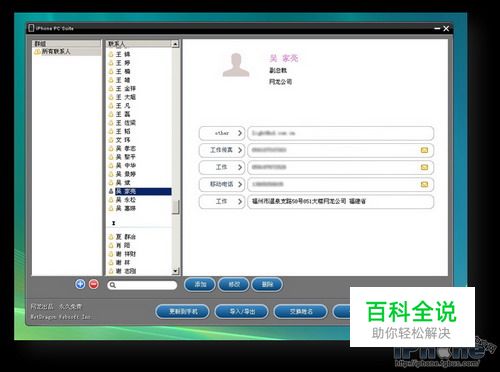Click the 更新到手机 button

(183, 312)
